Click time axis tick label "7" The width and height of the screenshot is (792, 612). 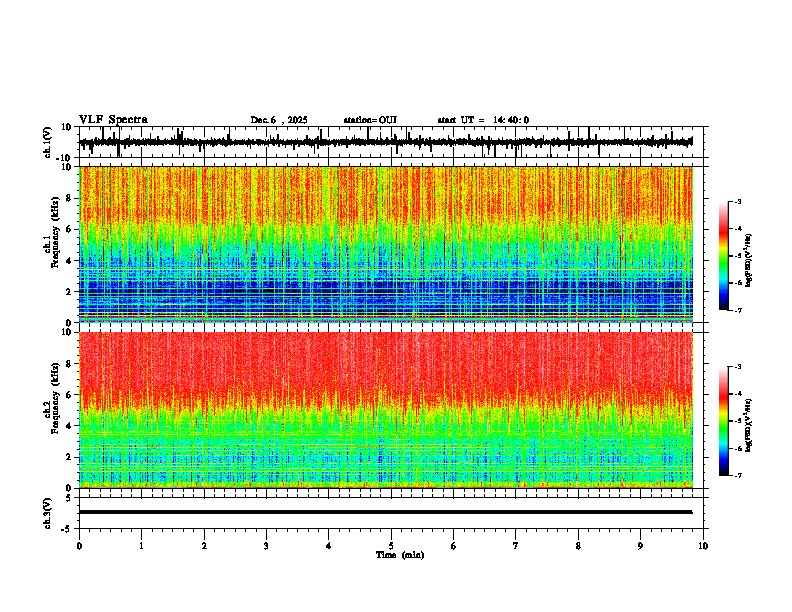(516, 546)
